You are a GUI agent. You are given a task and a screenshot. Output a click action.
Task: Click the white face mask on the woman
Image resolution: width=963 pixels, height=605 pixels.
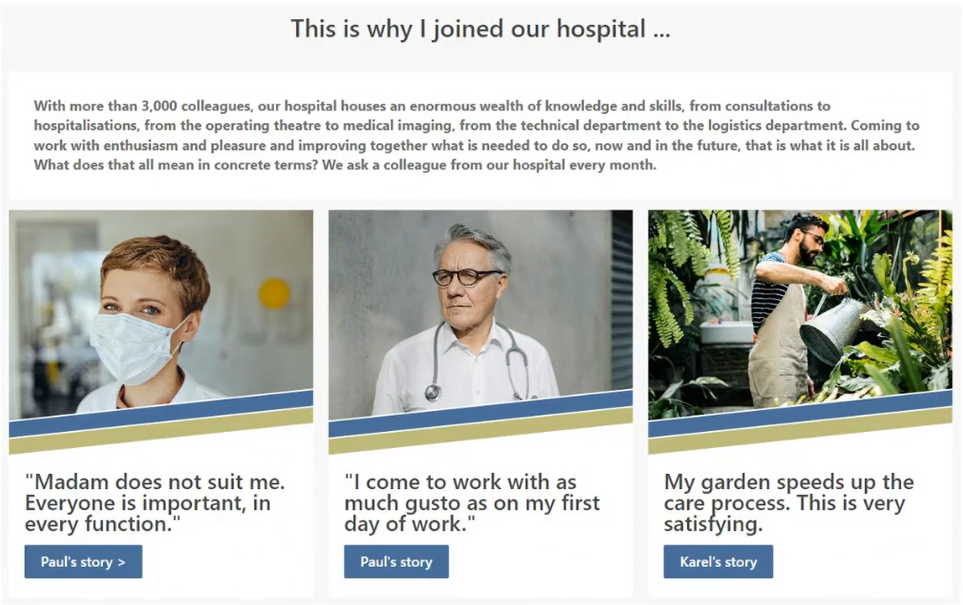(x=136, y=347)
